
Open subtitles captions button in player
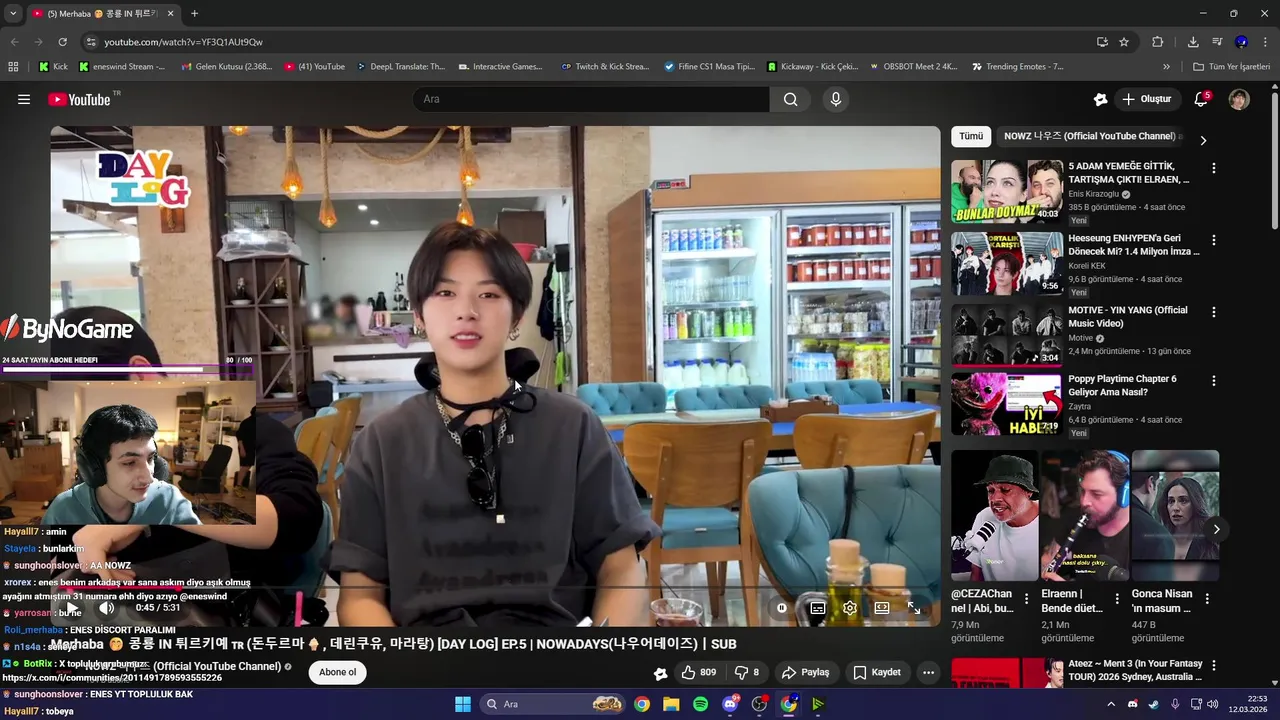[x=817, y=608]
